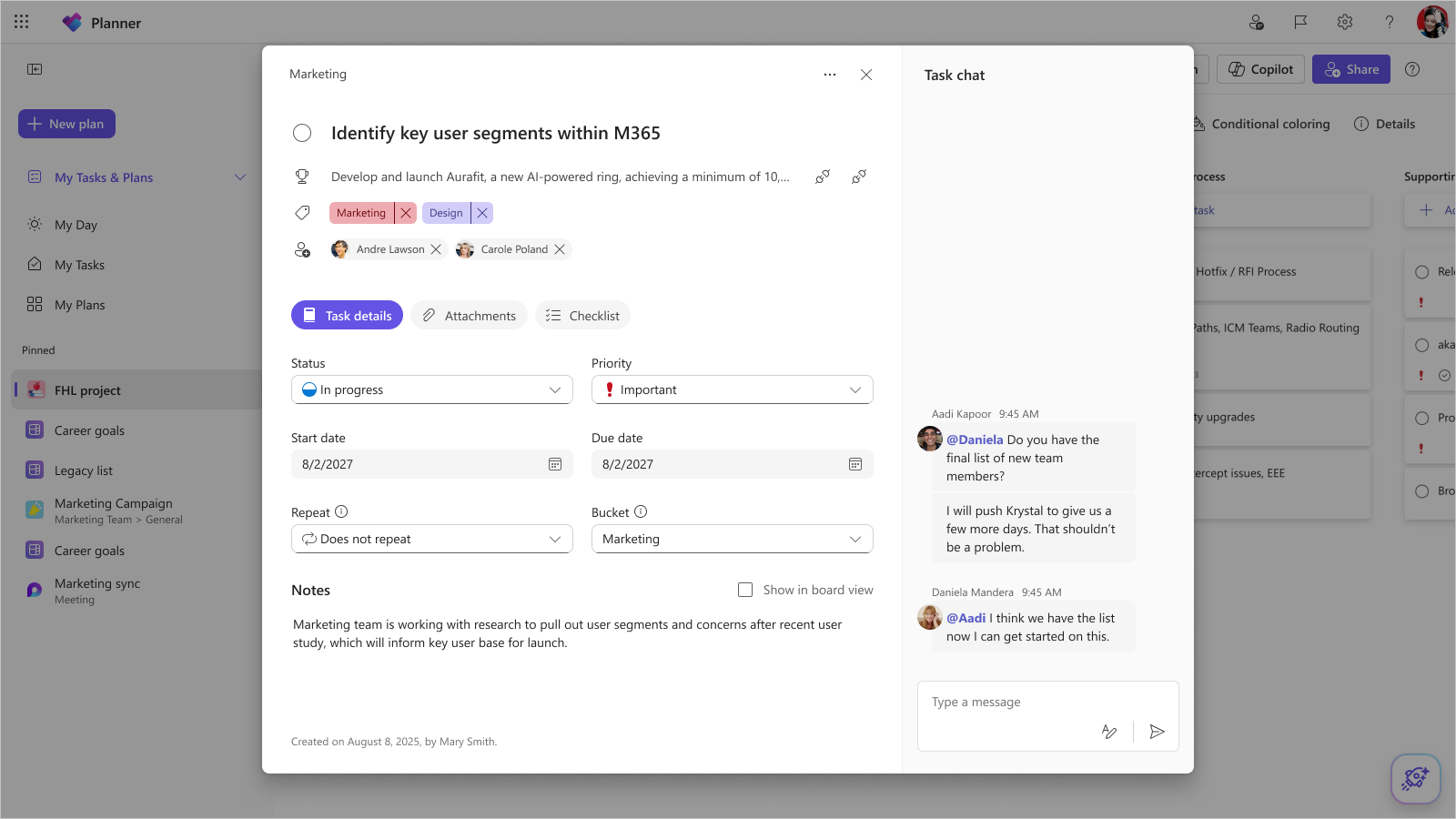Collapse the left navigation pane icon
1456x819 pixels.
pyautogui.click(x=35, y=68)
